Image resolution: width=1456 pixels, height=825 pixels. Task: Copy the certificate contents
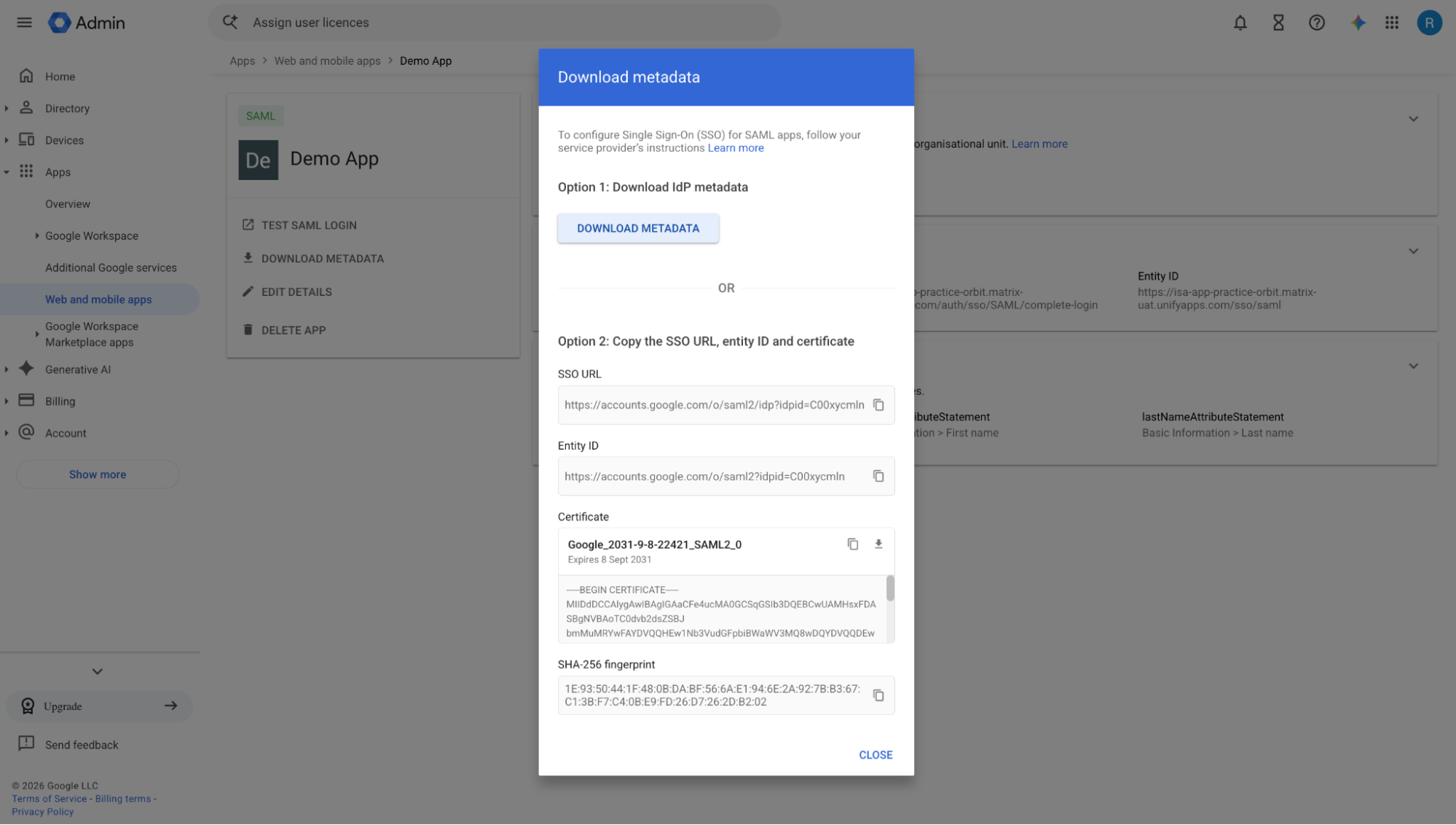pos(853,544)
